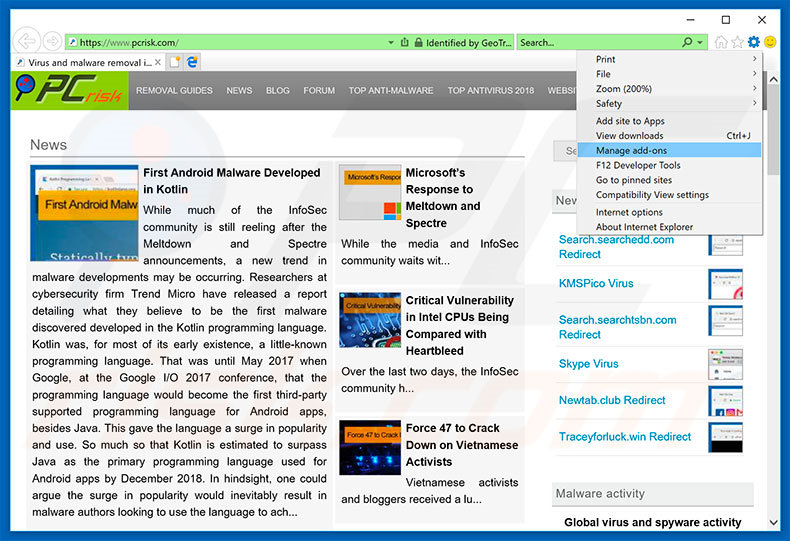
Task: Open Search.searchtsbn.com Redirect link
Action: [x=618, y=327]
